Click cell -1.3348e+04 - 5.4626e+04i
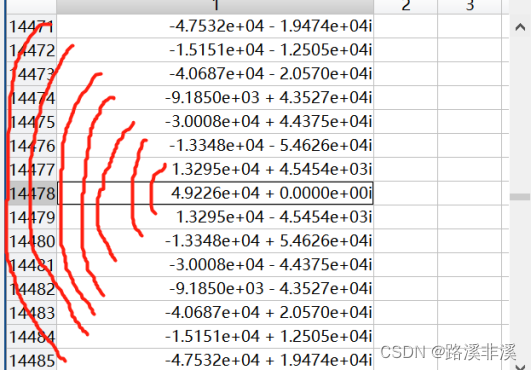 (x=215, y=145)
